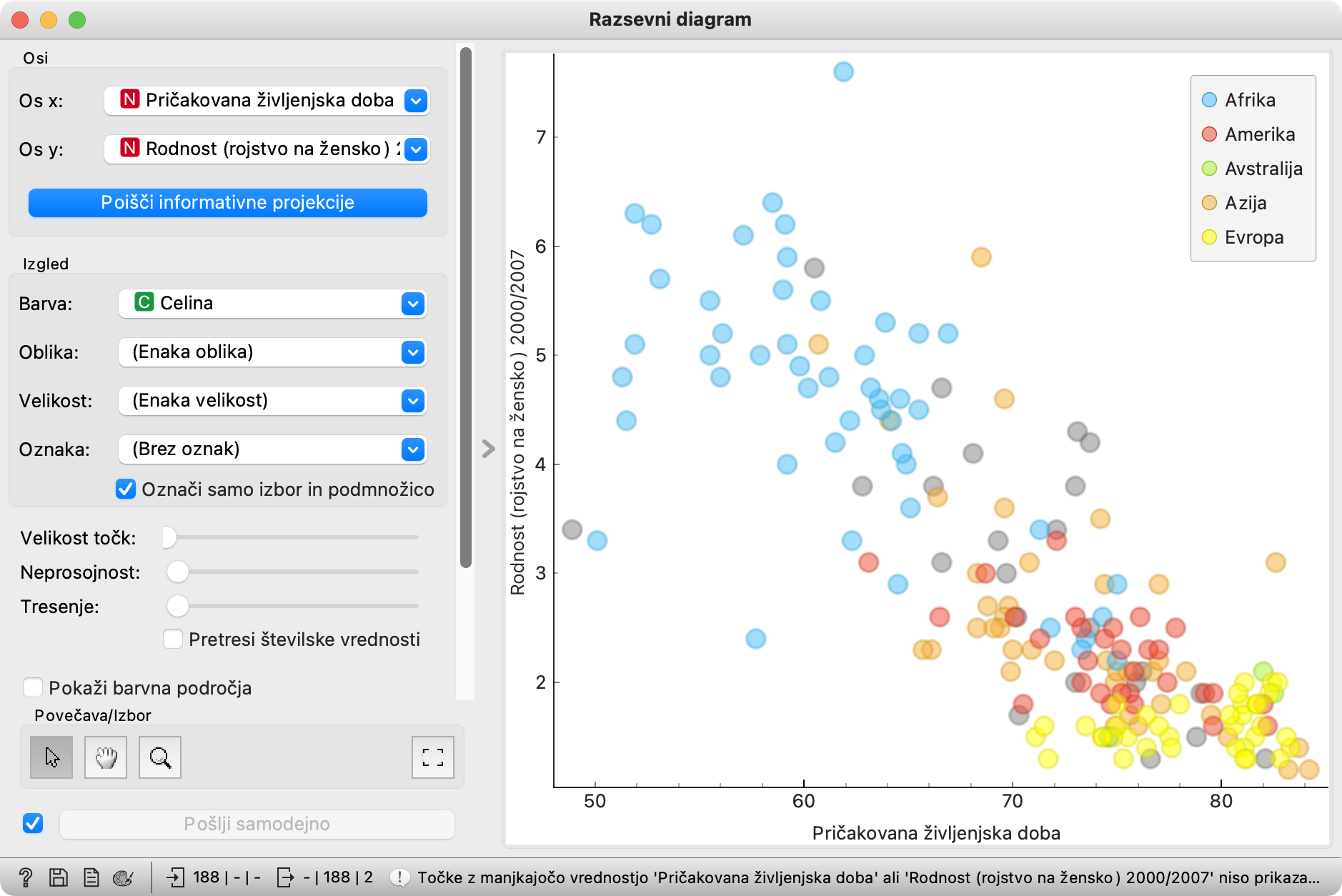The image size is (1342, 896).
Task: Click the input count '188 | - | -'
Action: coord(227,877)
